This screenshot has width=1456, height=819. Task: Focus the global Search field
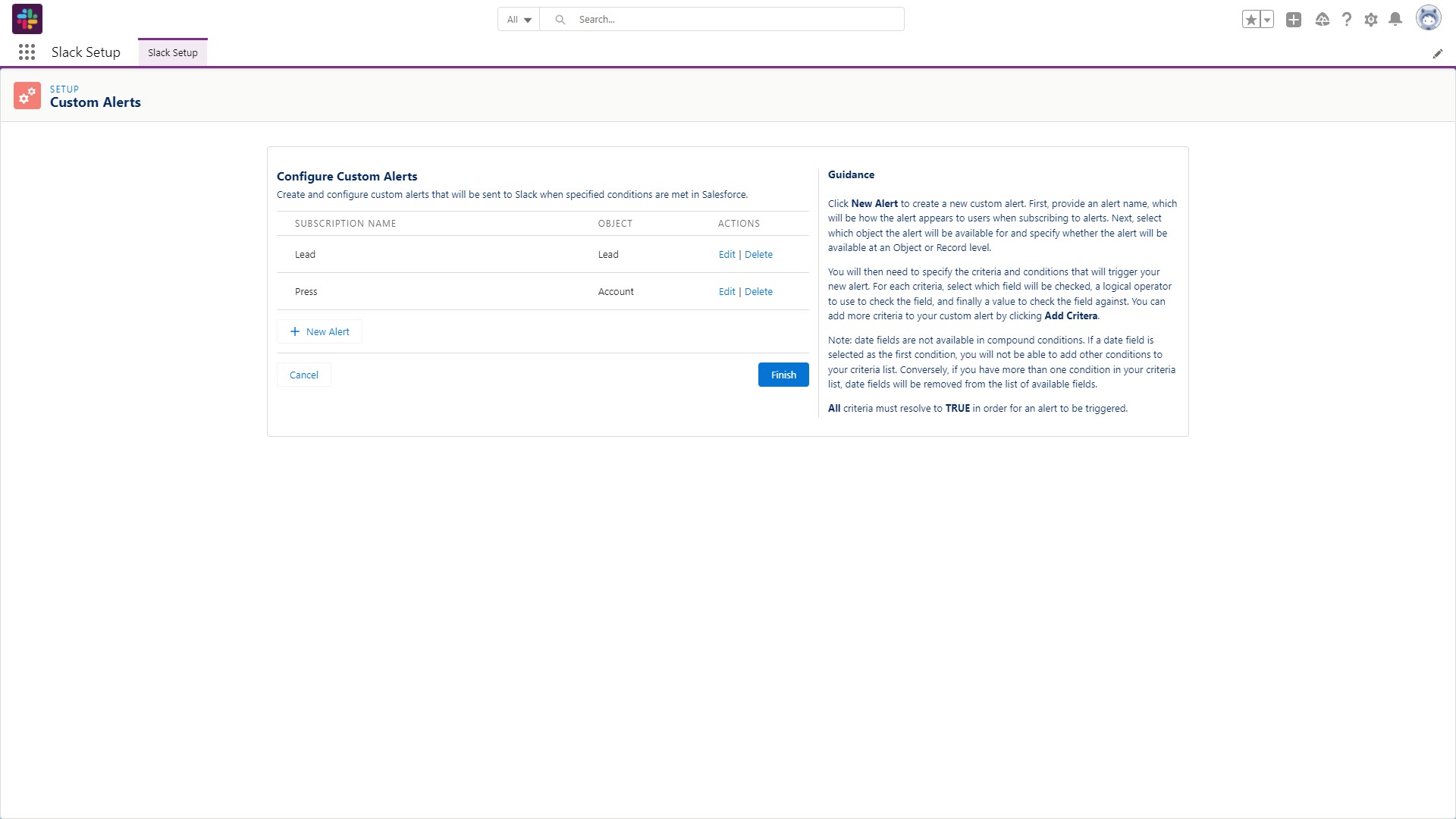(722, 20)
